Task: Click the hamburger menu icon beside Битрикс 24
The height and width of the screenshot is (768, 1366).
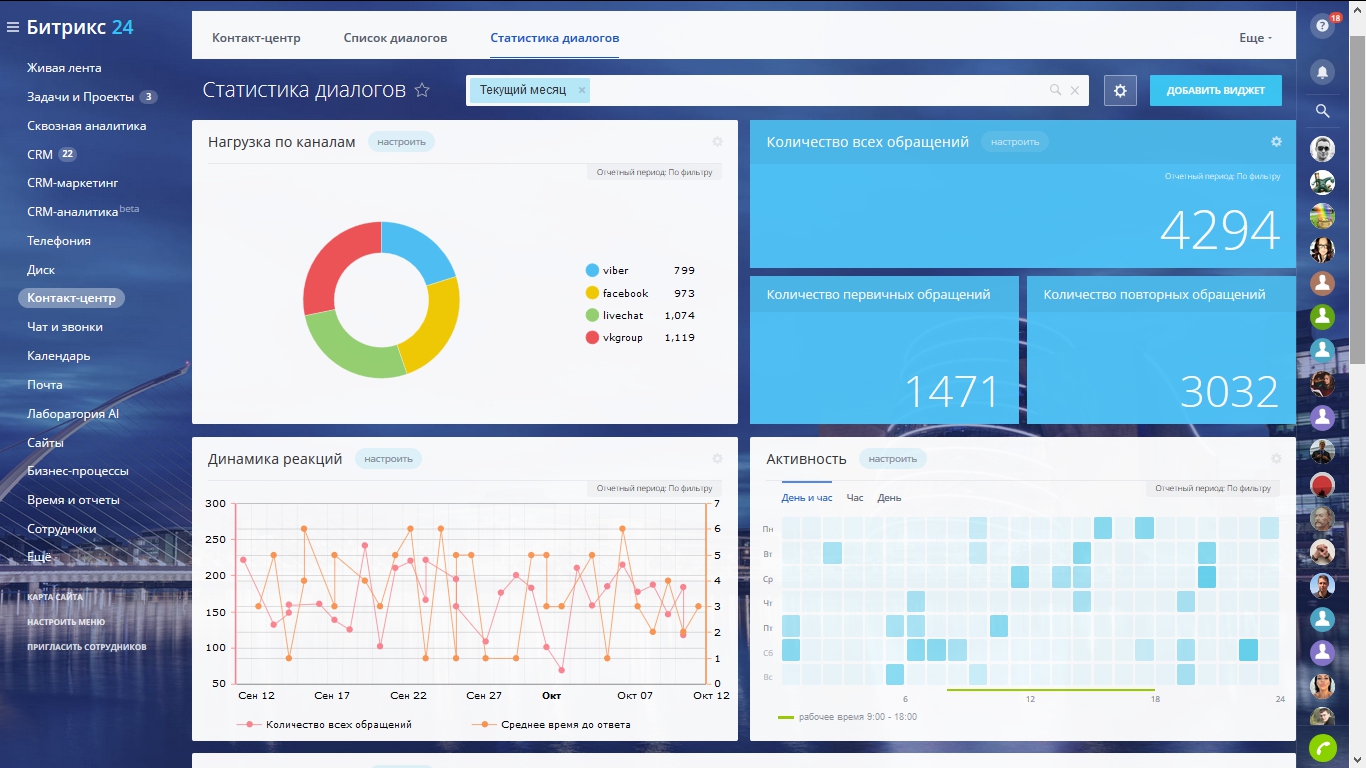Action: pyautogui.click(x=13, y=28)
